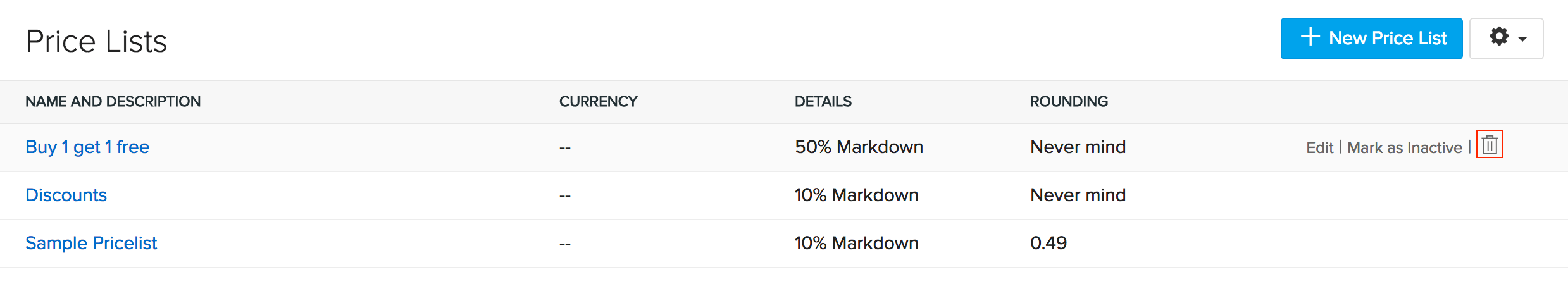The image size is (1568, 291).
Task: Edit the Buy 1 get 1 free list
Action: coord(1319,147)
